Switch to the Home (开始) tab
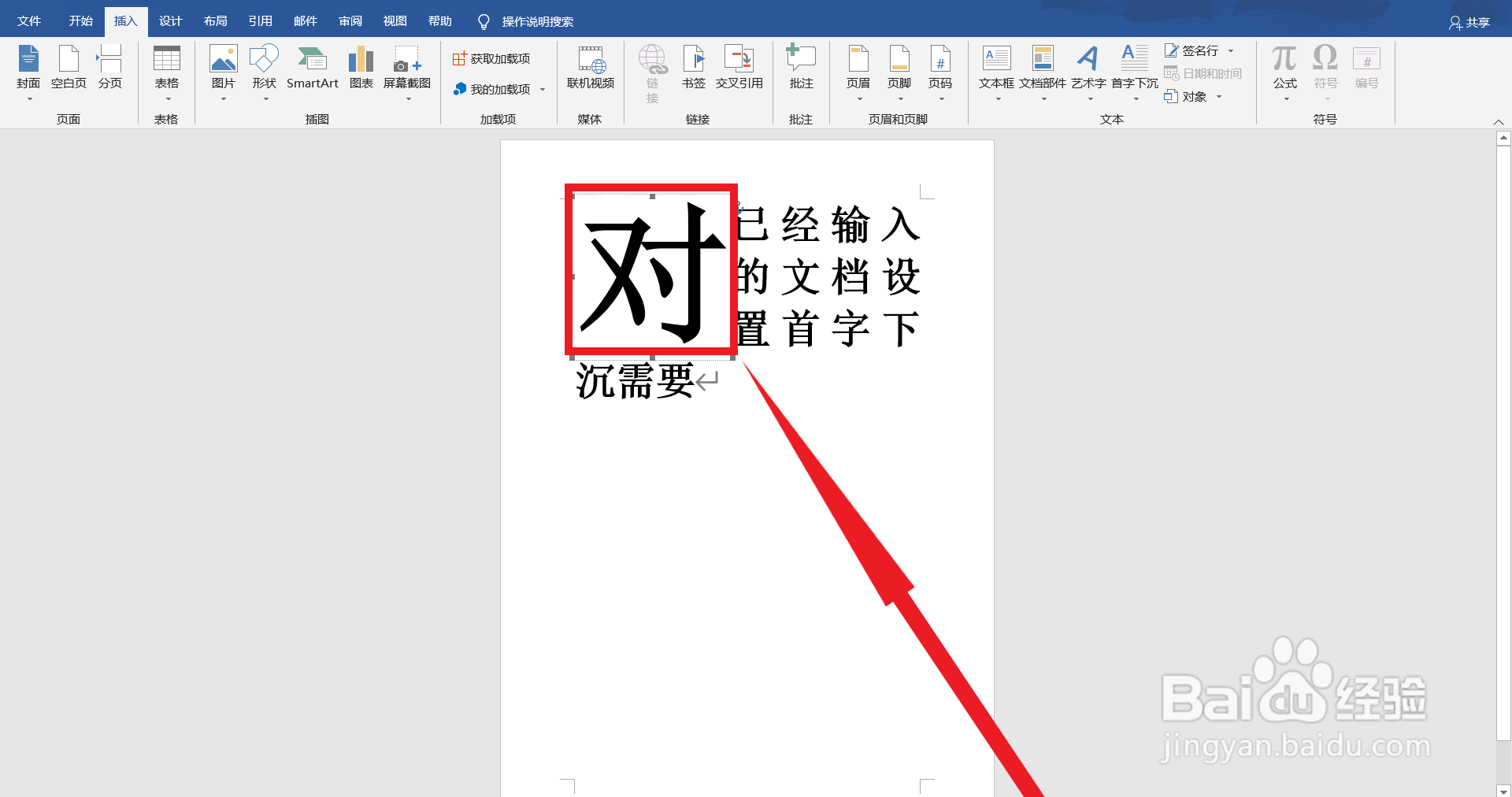The image size is (1512, 797). pos(80,21)
